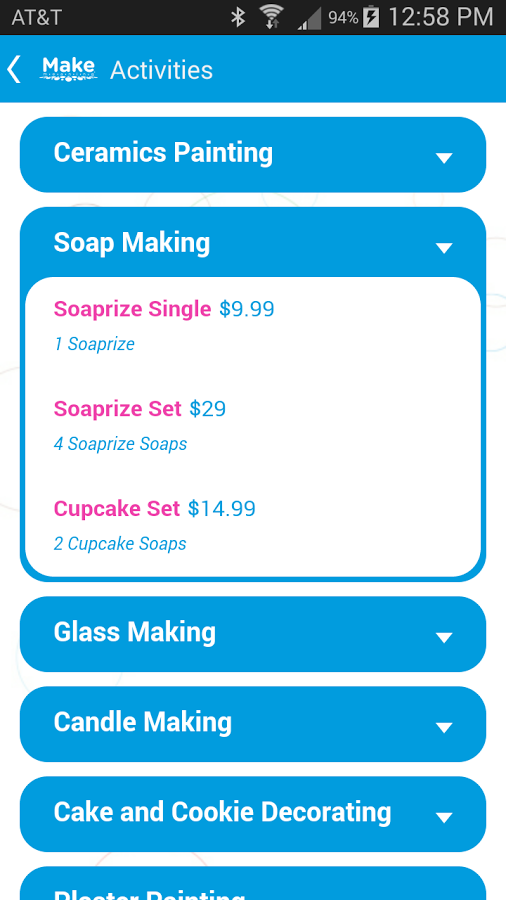
Task: Open the partially visible Plaster Painting category
Action: pos(253,883)
